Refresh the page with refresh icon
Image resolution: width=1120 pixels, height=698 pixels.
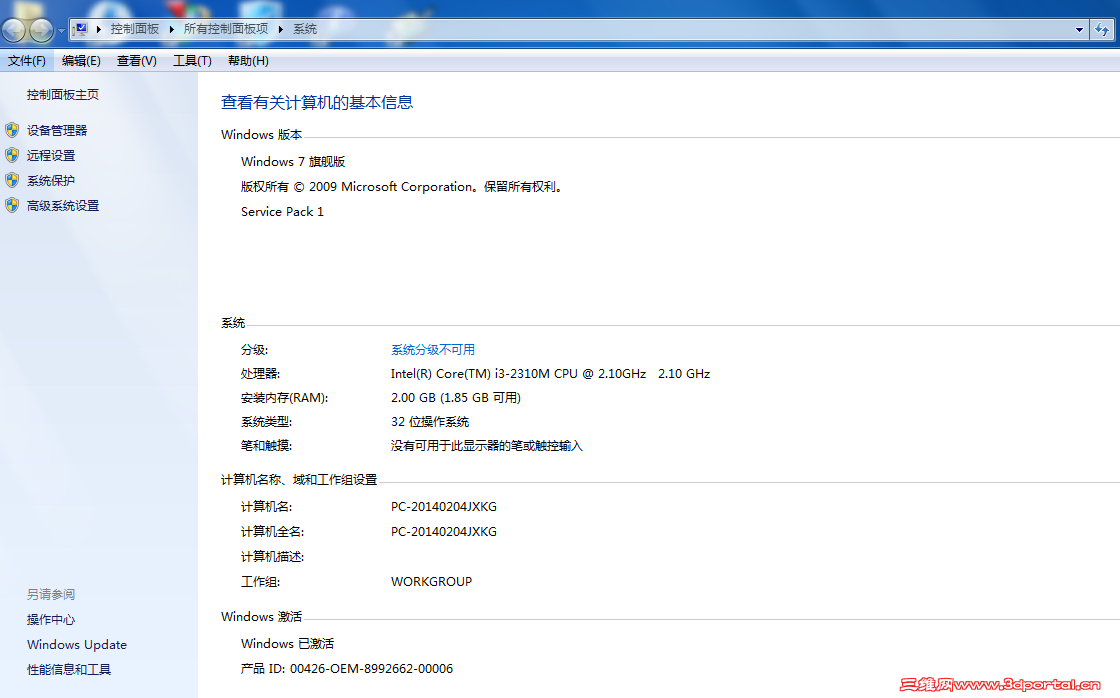pyautogui.click(x=1102, y=29)
